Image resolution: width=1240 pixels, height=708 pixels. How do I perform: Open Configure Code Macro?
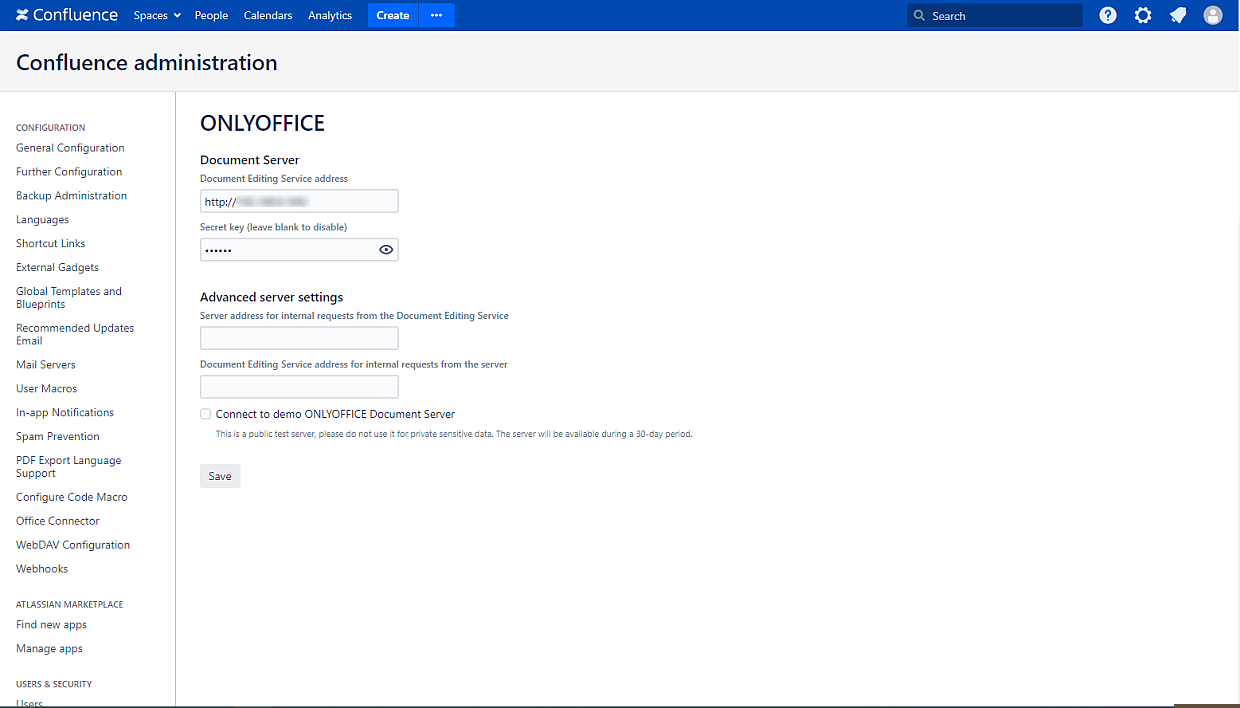(x=72, y=497)
